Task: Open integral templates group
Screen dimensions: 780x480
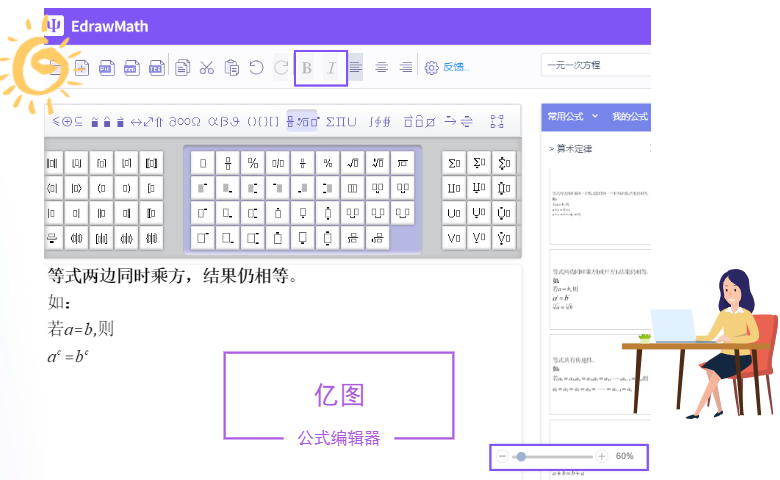Action: [x=380, y=121]
